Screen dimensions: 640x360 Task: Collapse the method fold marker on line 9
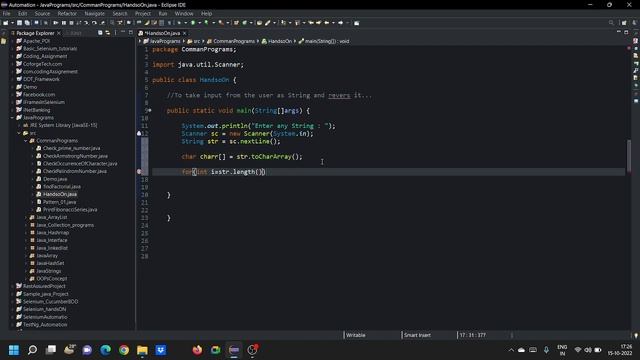tap(150, 111)
